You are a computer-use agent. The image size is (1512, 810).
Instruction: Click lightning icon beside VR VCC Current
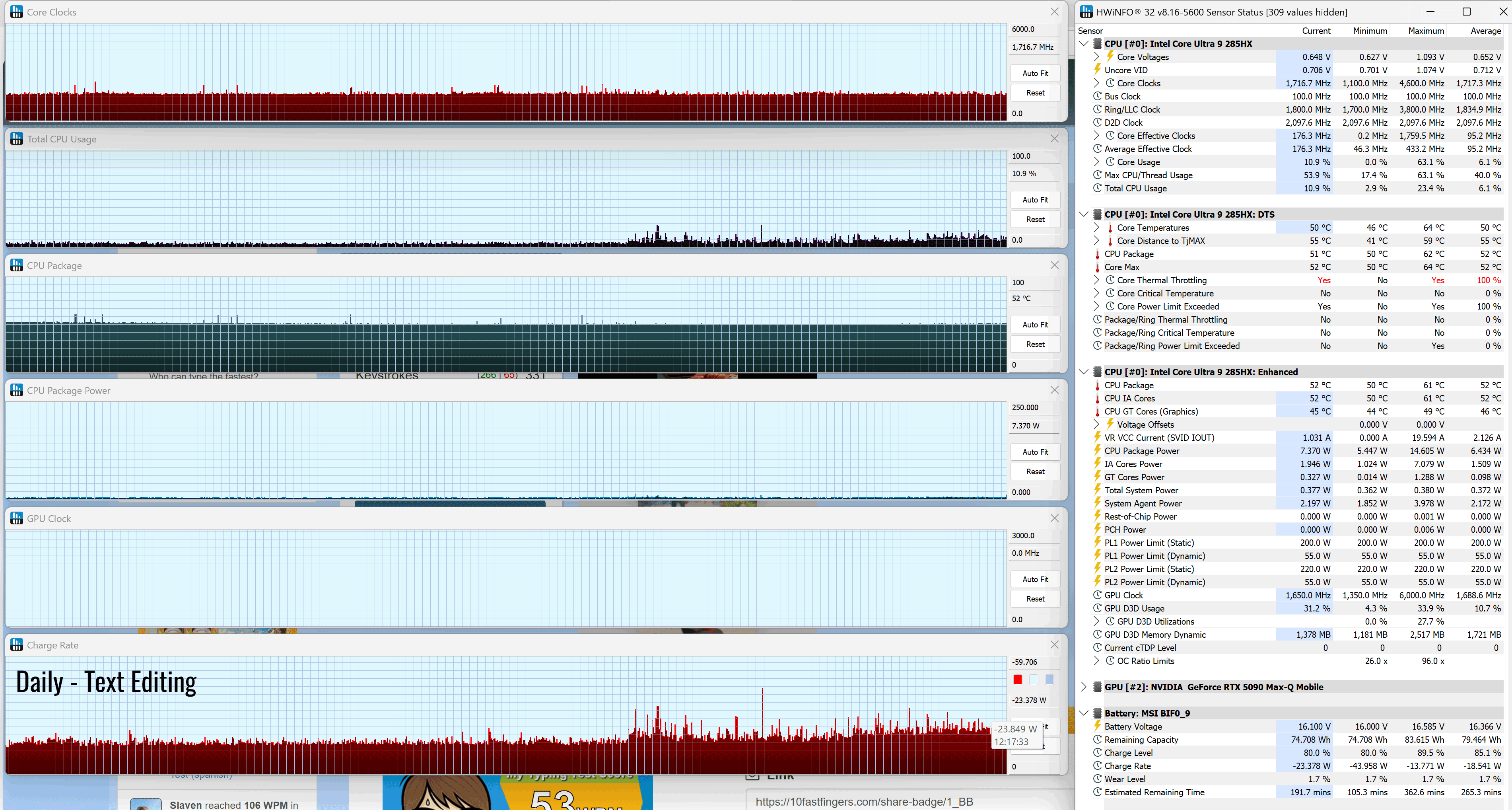tap(1097, 437)
